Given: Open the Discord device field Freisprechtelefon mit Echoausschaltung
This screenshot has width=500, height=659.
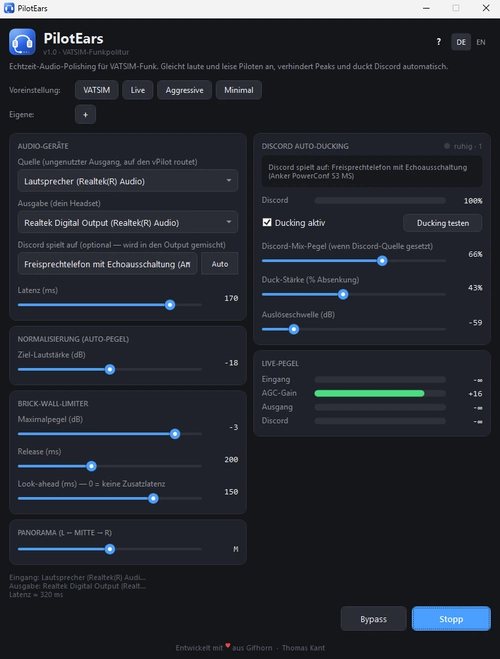Looking at the screenshot, I should pos(108,264).
